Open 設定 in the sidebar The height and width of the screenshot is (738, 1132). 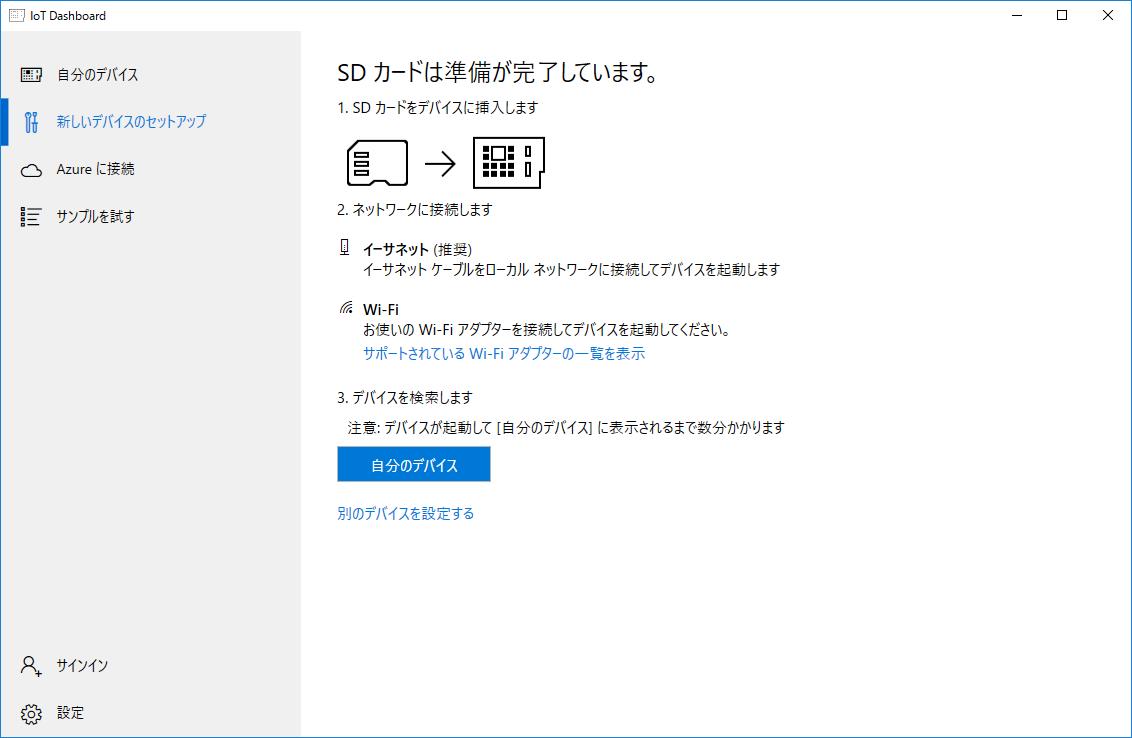(151, 713)
